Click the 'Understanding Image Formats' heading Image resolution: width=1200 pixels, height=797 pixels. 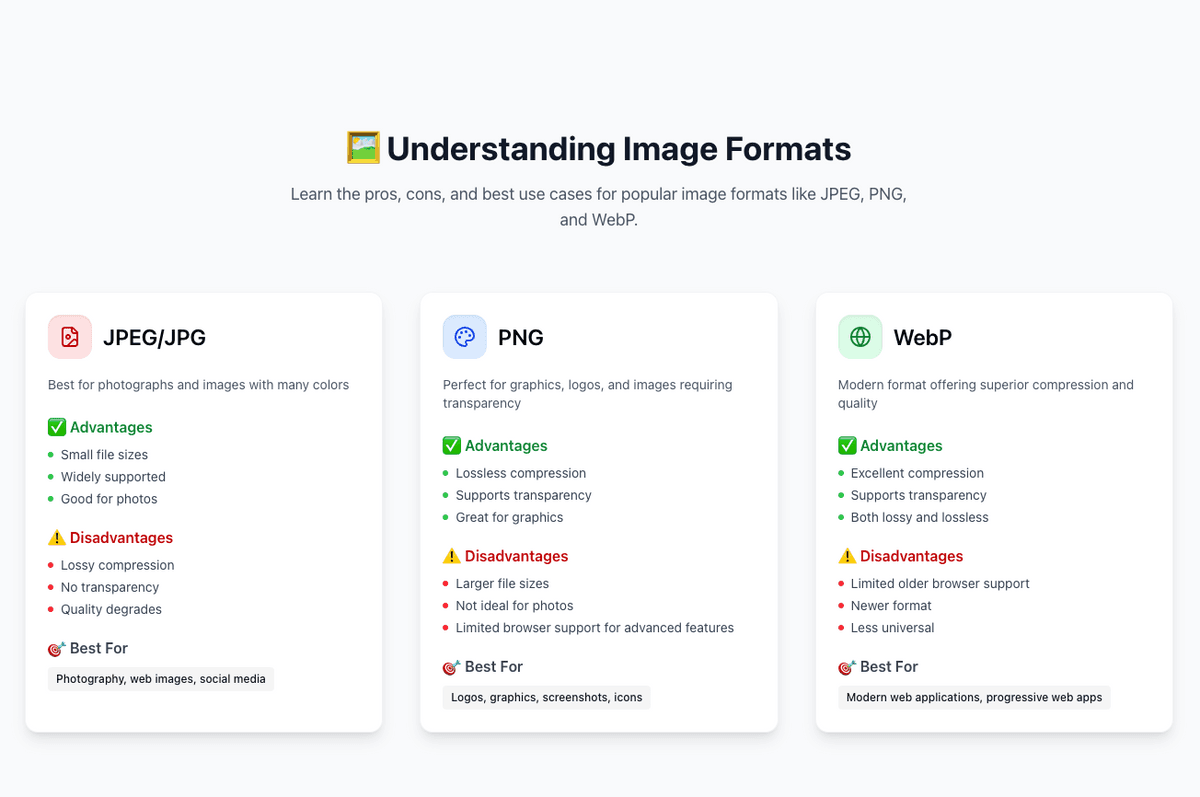coord(618,148)
